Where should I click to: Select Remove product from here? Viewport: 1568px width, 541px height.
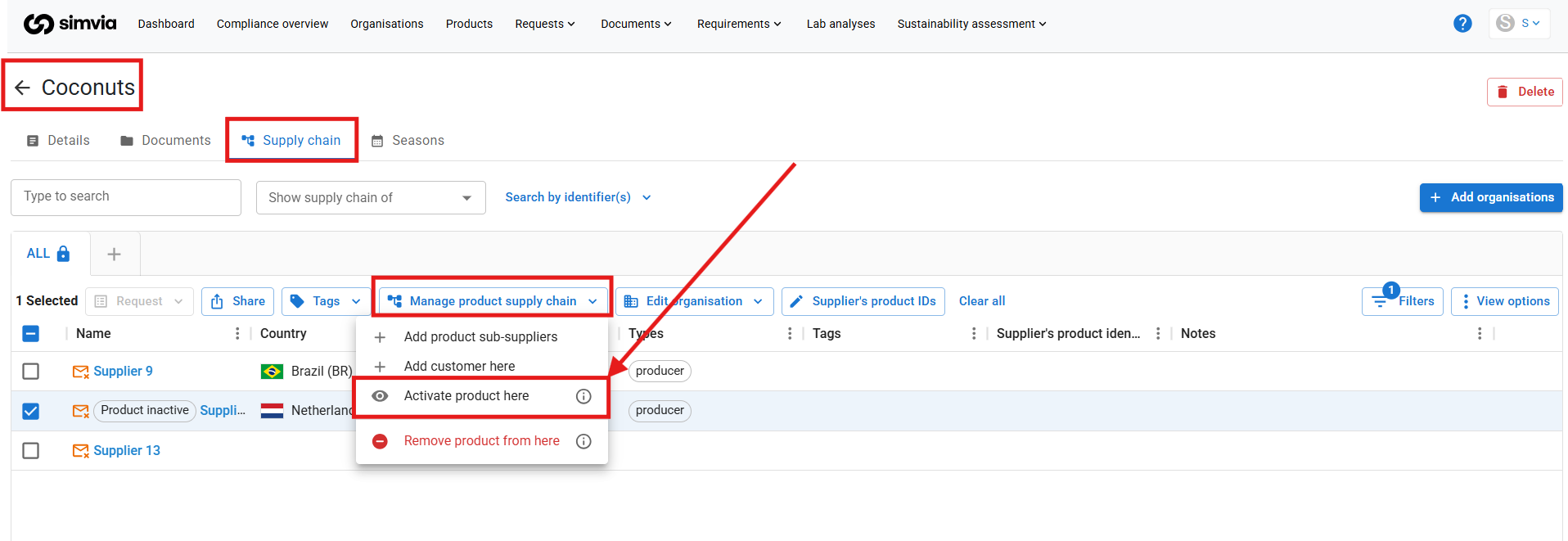[x=482, y=441]
